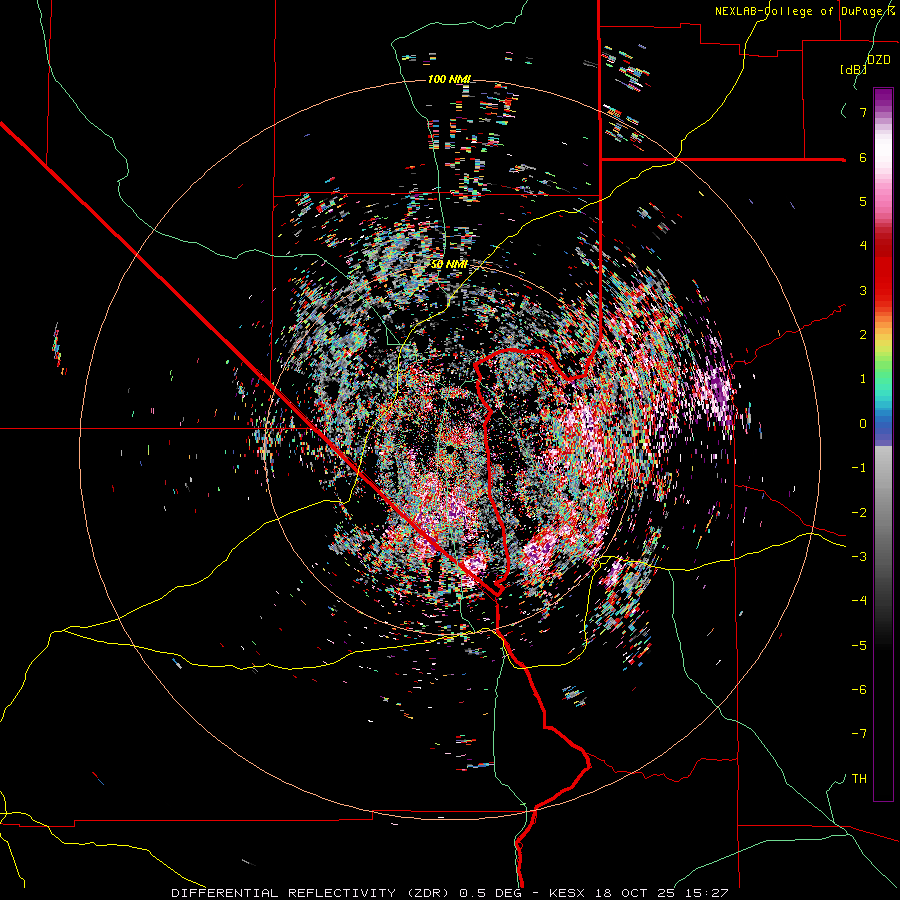Click the -2 value on the dB scale

click(x=859, y=513)
